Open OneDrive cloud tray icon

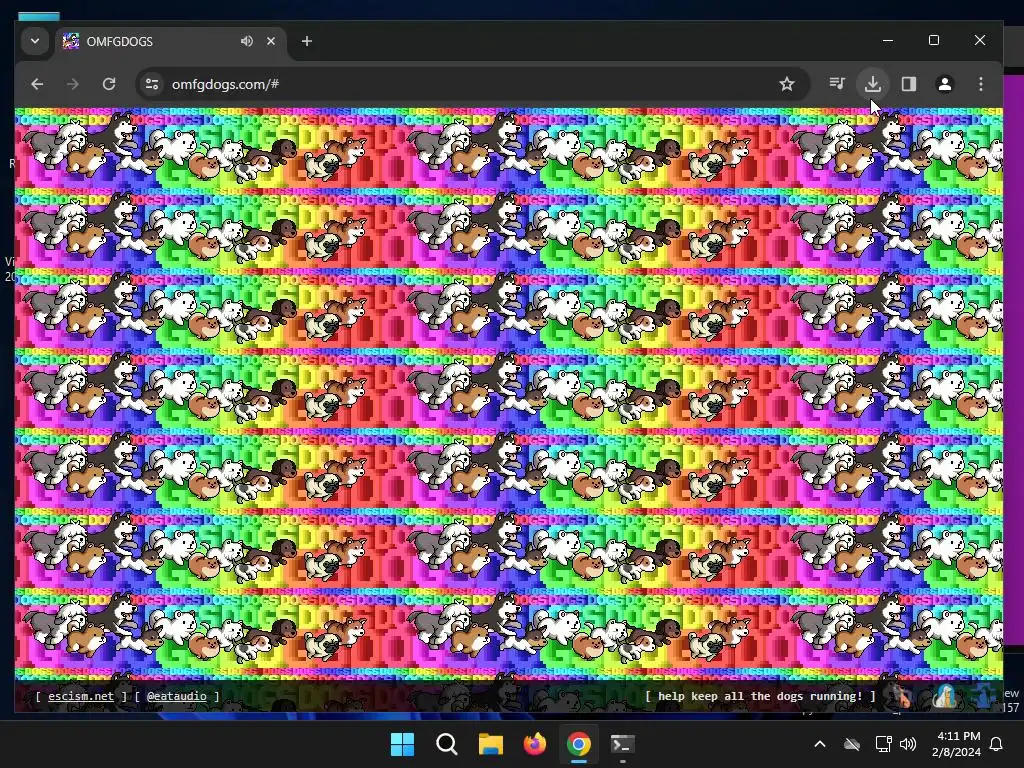(852, 744)
